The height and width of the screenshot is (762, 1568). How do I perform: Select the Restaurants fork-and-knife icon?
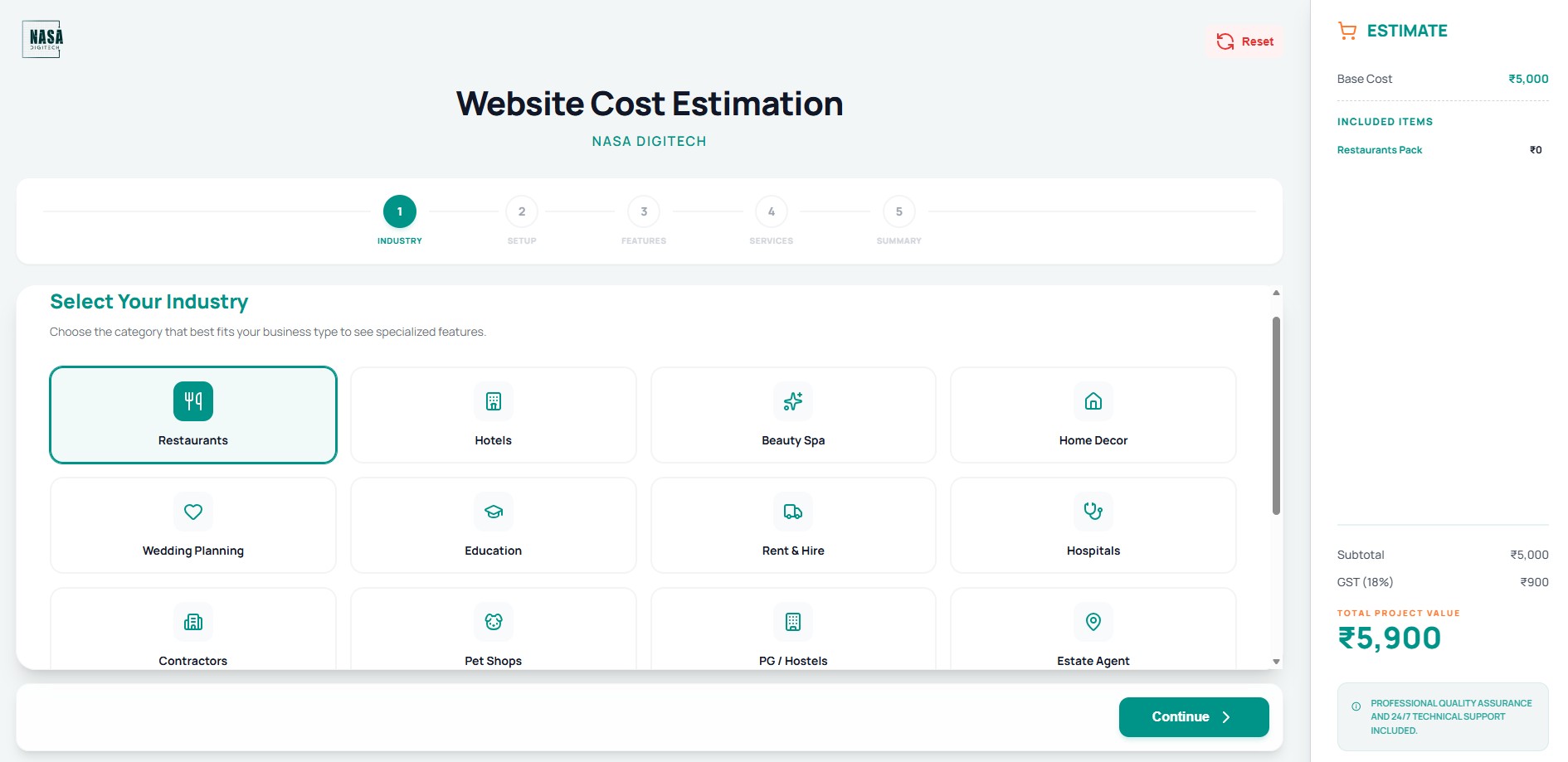coord(192,401)
